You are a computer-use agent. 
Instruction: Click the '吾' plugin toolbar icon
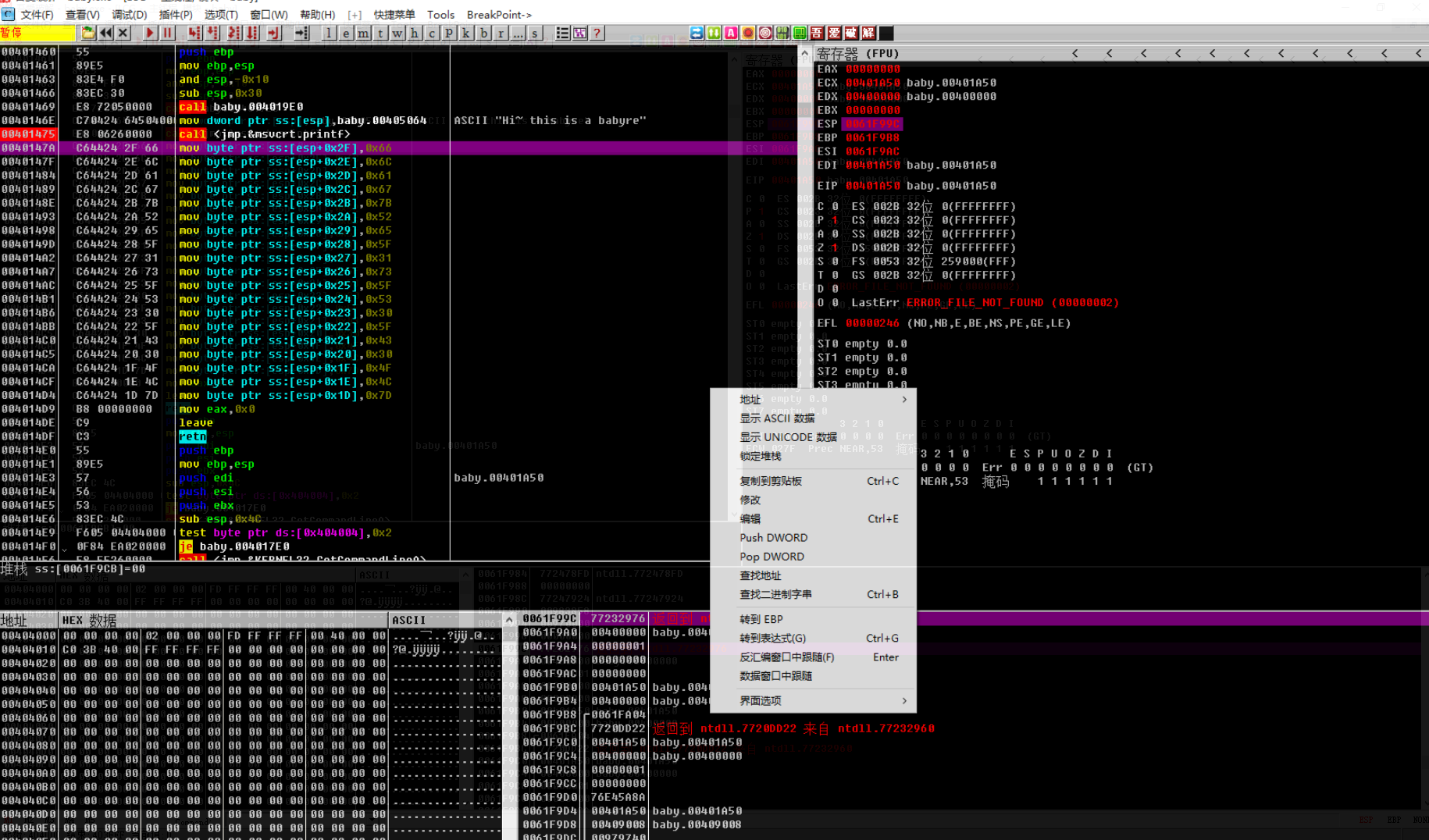tap(817, 33)
